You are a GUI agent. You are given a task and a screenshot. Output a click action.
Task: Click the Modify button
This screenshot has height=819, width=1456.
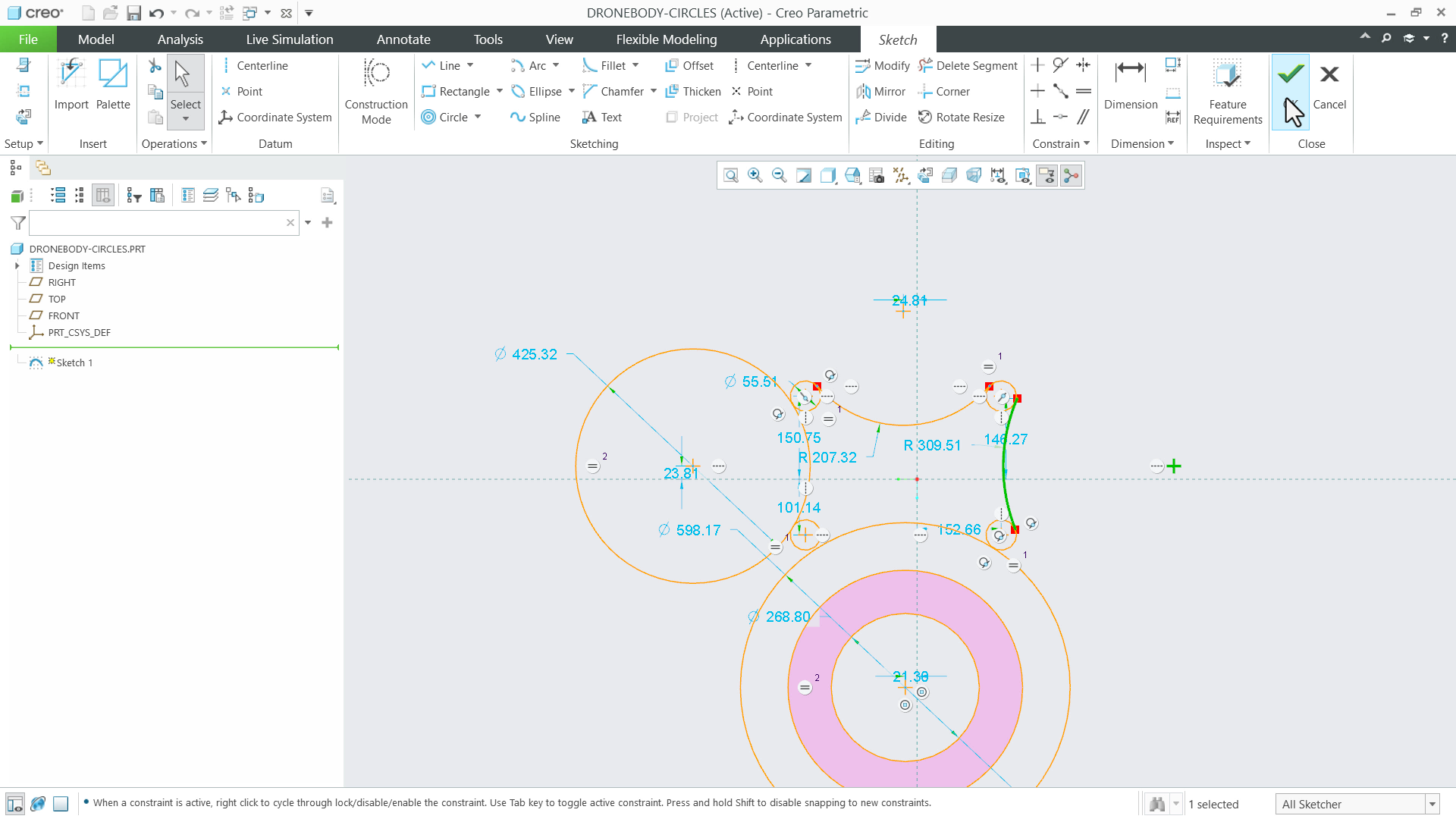883,66
